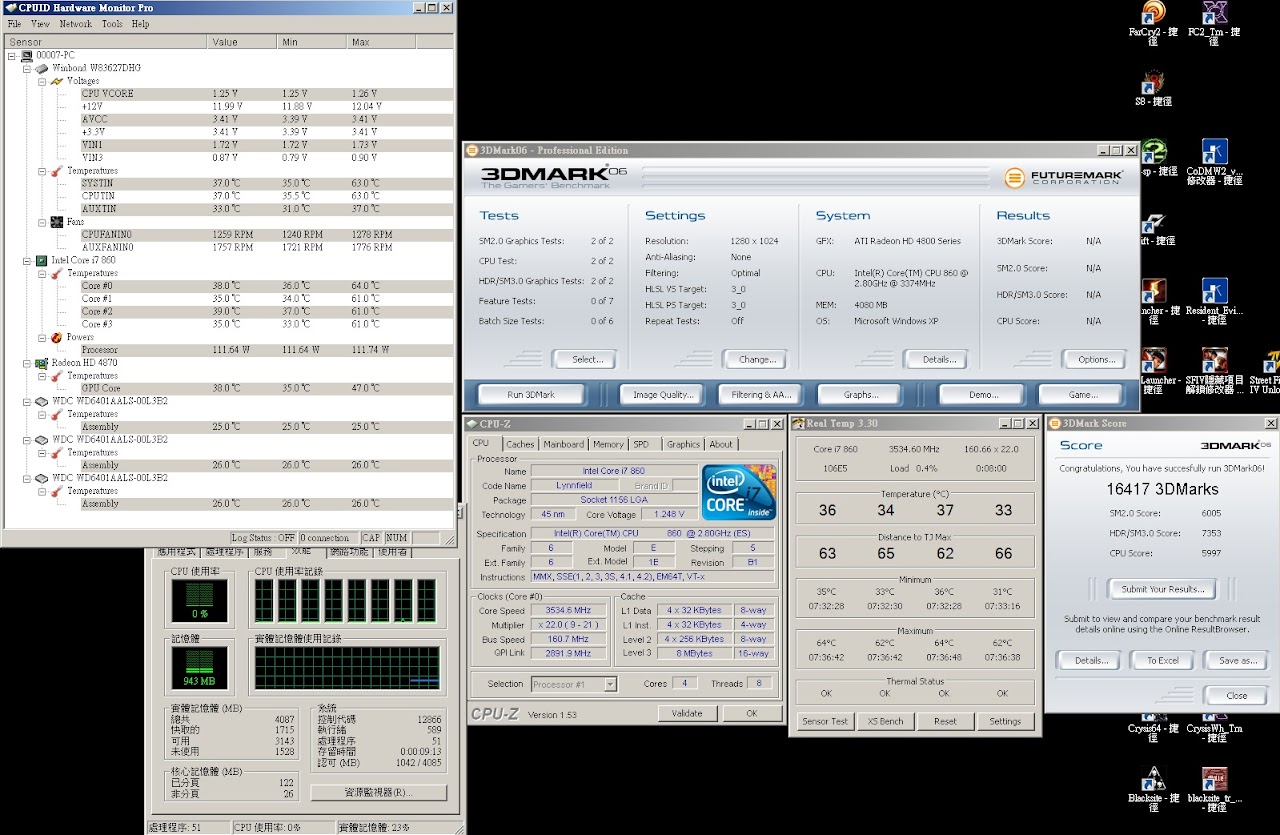The image size is (1280, 835).
Task: Click Submit Your Results... in 3DMark Score
Action: click(1162, 589)
